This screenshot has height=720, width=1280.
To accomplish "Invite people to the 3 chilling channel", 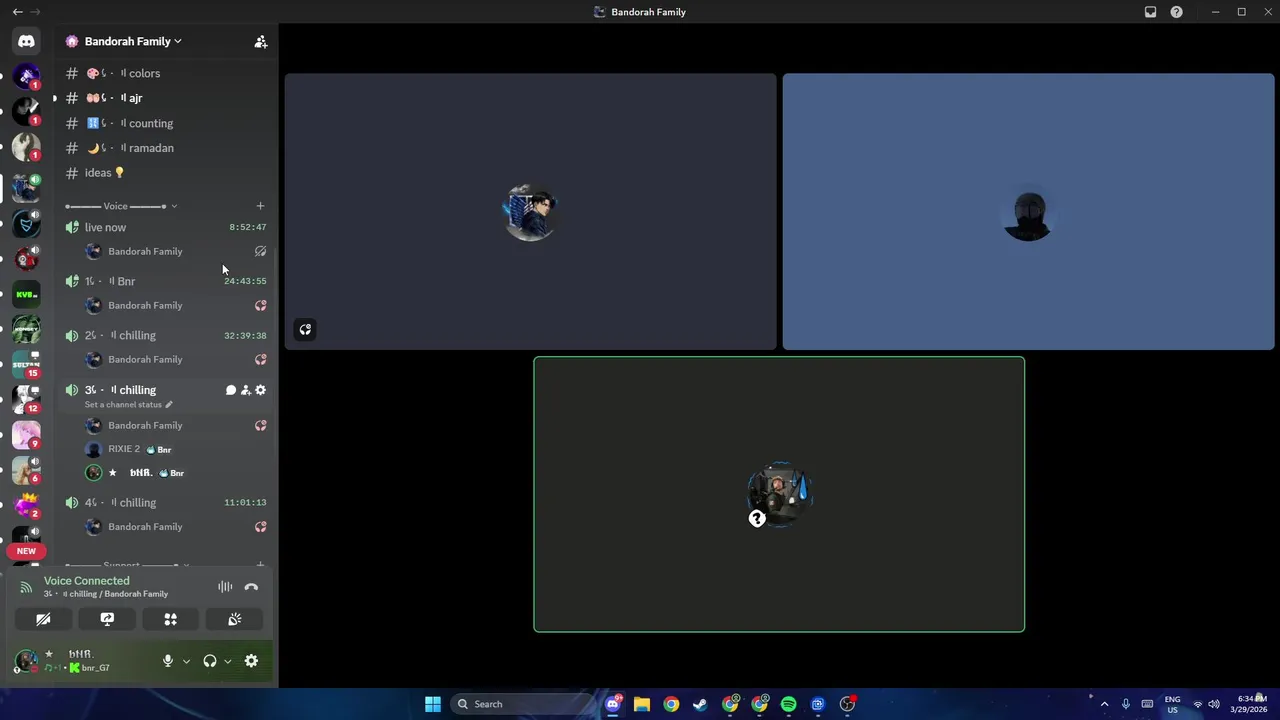I will tap(245, 390).
